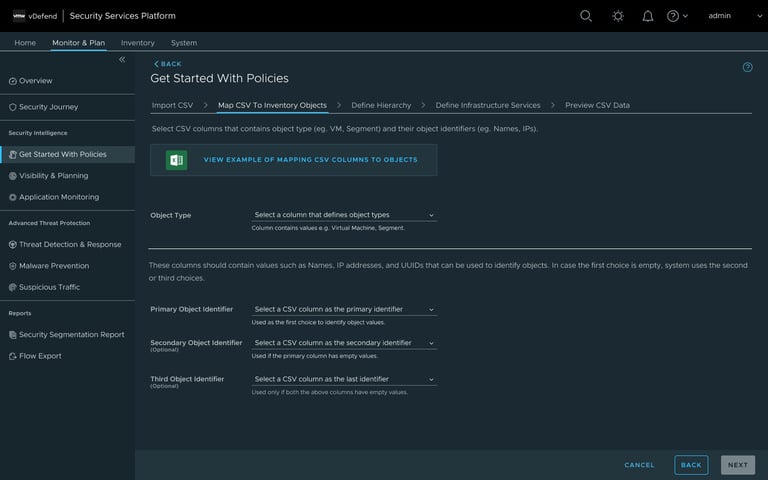The image size is (768, 480).
Task: Click the search magnifier icon in header
Action: (x=586, y=16)
